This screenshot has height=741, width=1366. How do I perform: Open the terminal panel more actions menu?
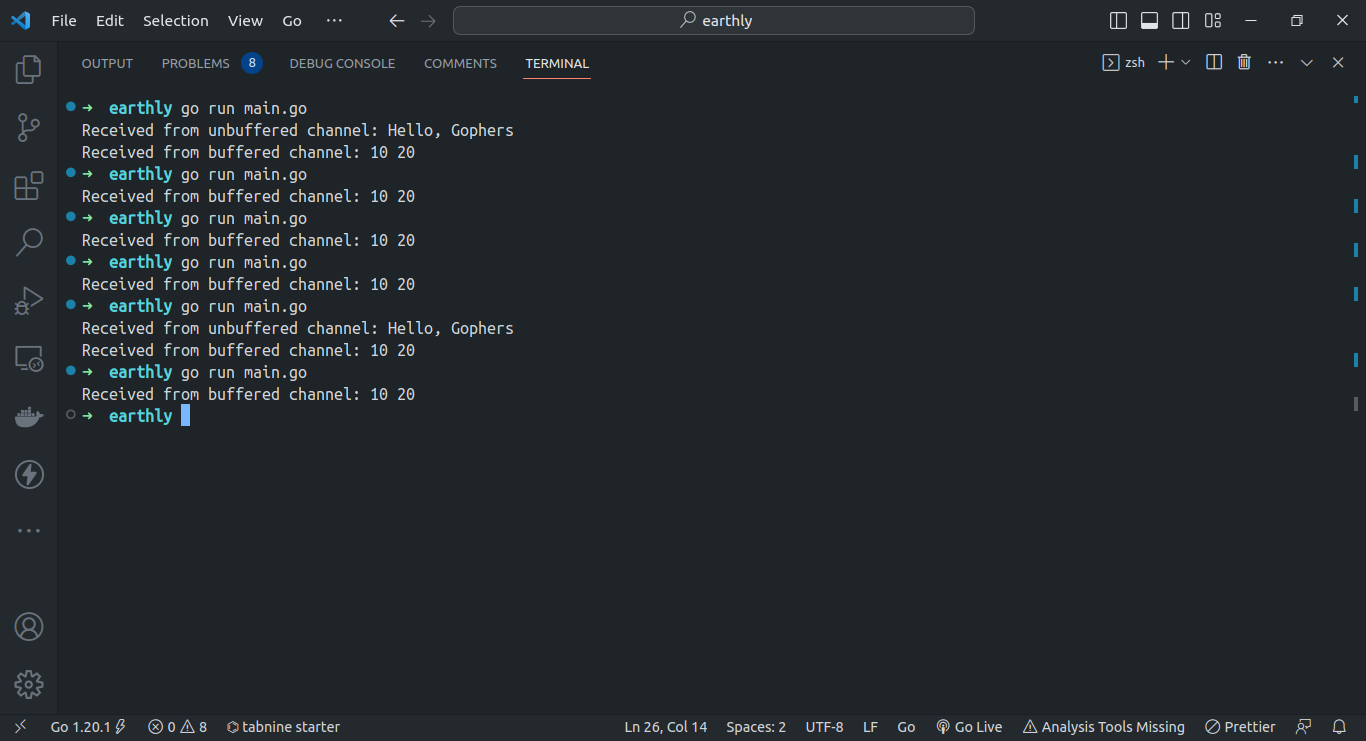coord(1275,62)
